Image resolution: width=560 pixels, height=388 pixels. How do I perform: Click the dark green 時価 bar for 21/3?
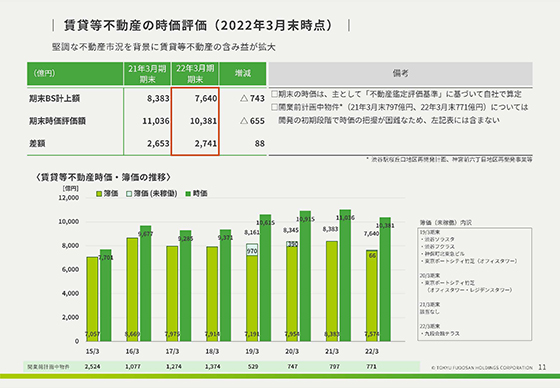pyautogui.click(x=345, y=275)
